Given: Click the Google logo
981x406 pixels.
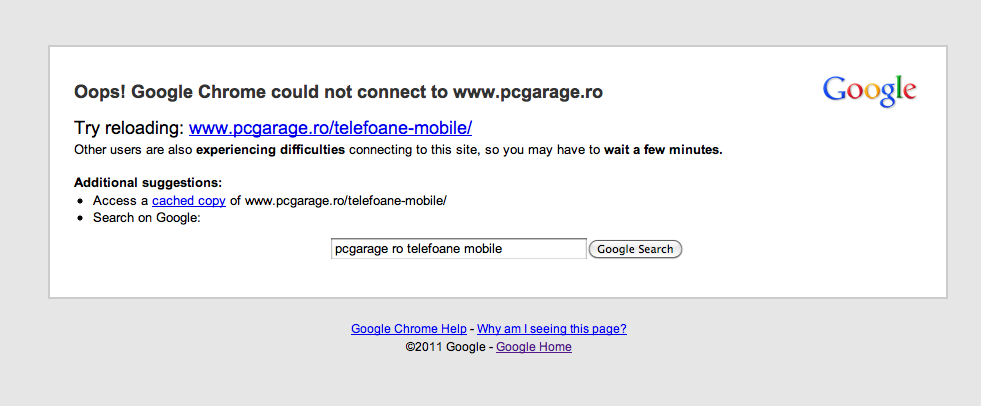Looking at the screenshot, I should pos(869,90).
